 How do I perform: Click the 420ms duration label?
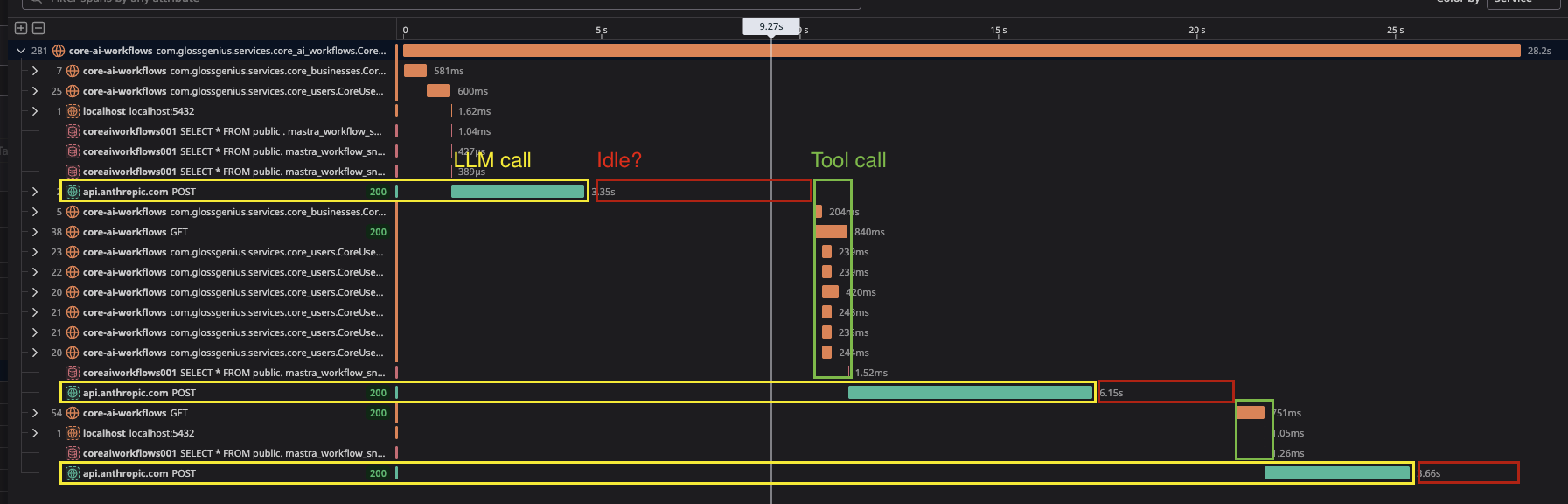click(x=861, y=292)
